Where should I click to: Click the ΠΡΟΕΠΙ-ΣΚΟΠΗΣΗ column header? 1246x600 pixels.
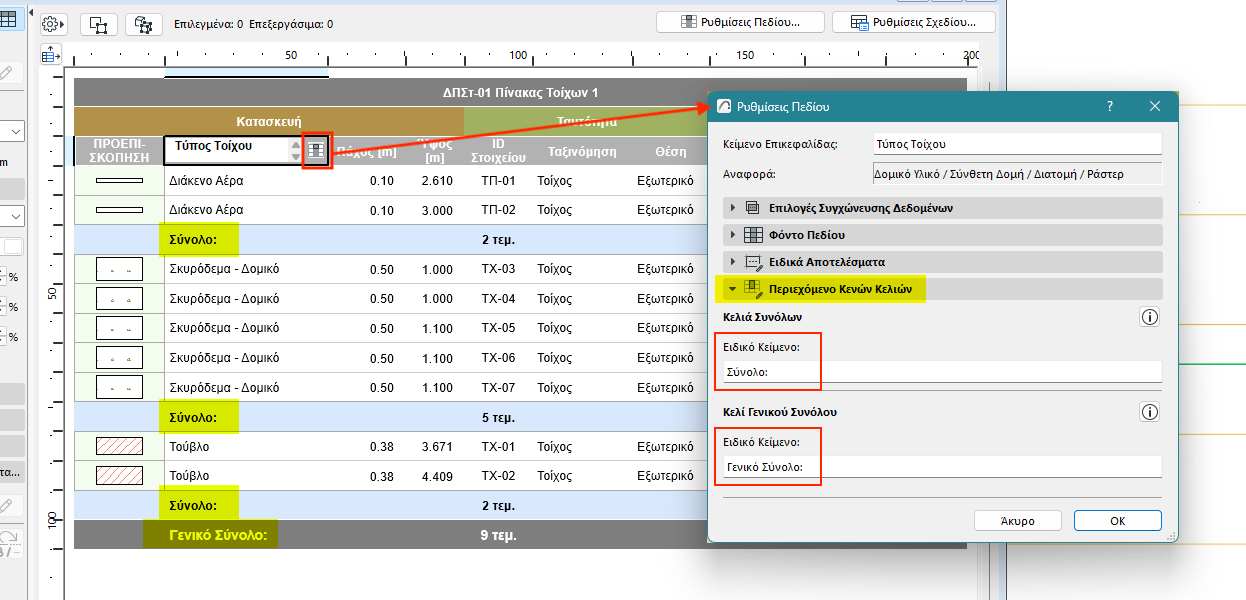click(x=119, y=150)
